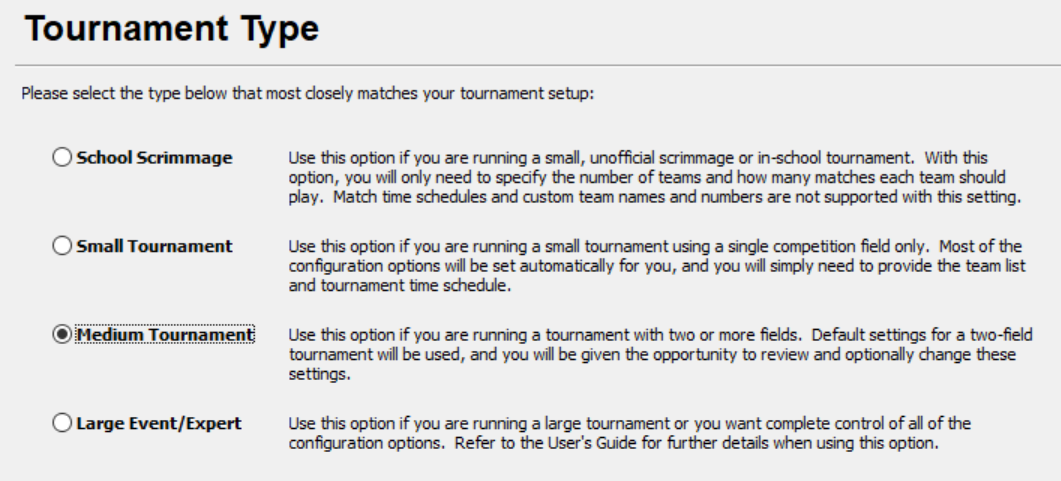Click the 'Tournament Type' page heading
Screen dimensions: 1061x481
[x=168, y=30]
